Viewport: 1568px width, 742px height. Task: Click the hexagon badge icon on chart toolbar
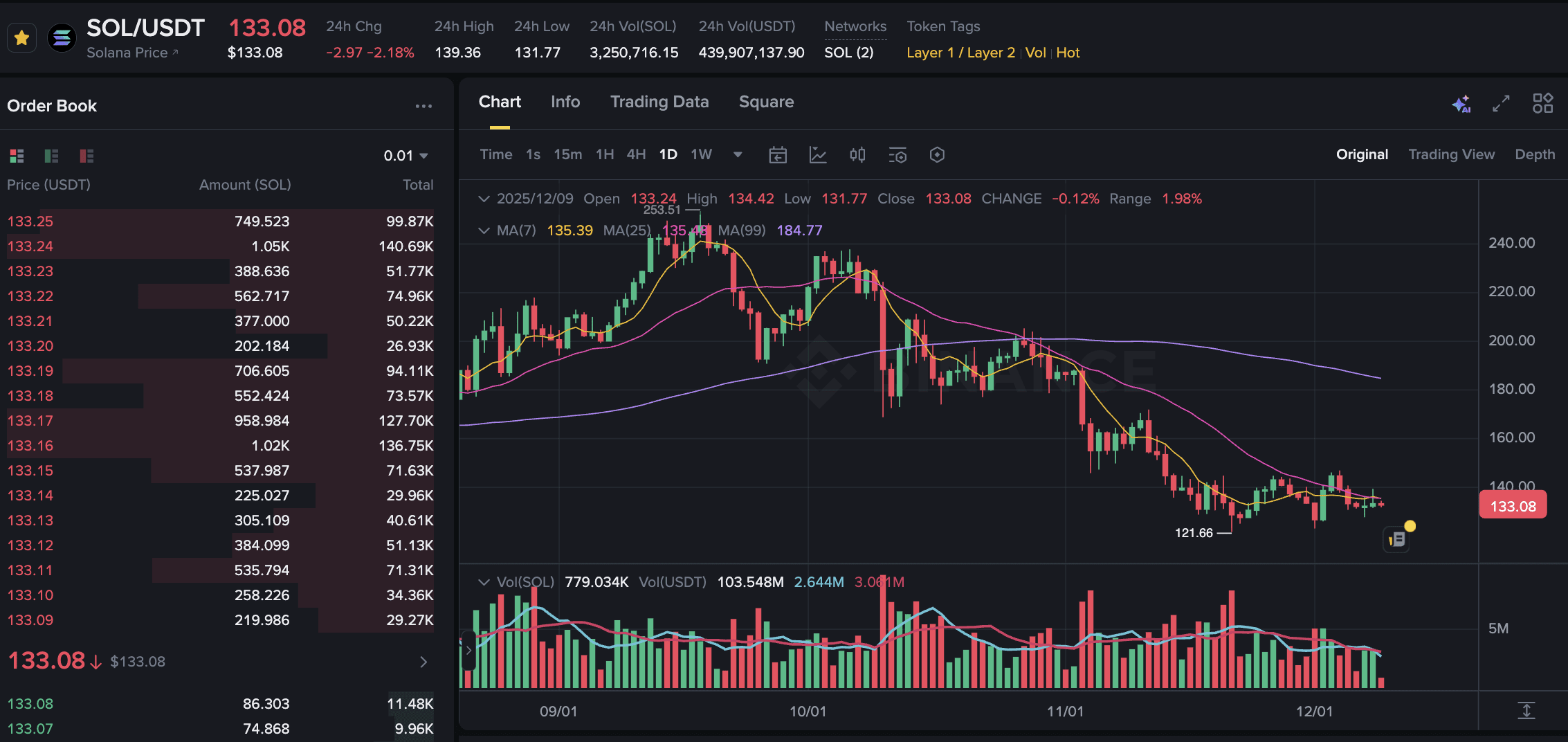938,155
